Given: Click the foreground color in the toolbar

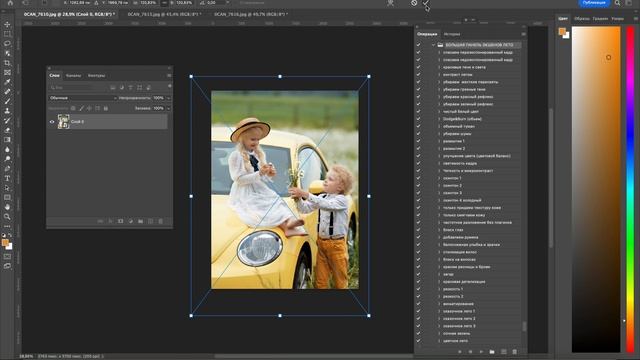Looking at the screenshot, I should tap(5, 243).
